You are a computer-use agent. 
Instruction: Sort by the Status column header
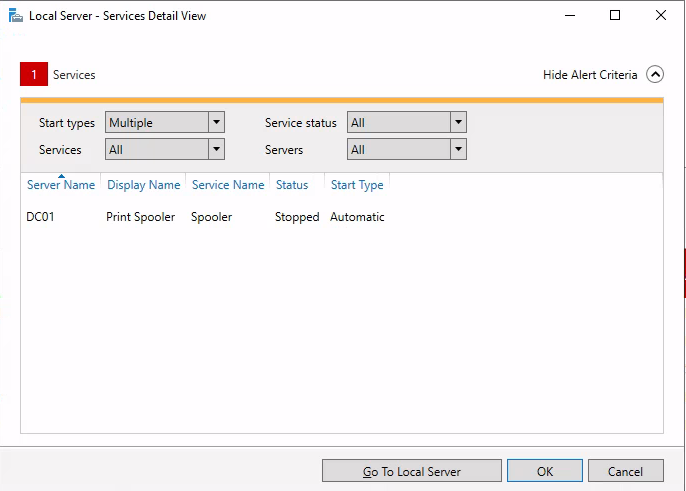click(292, 185)
